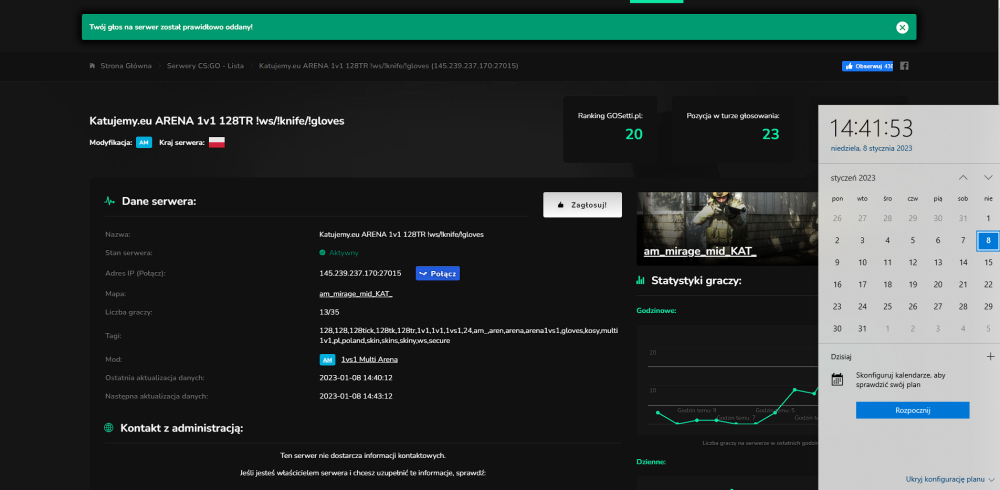Collapse with Ukryj konfigurację planu
Viewport: 1000px width, 490px height.
pos(950,479)
